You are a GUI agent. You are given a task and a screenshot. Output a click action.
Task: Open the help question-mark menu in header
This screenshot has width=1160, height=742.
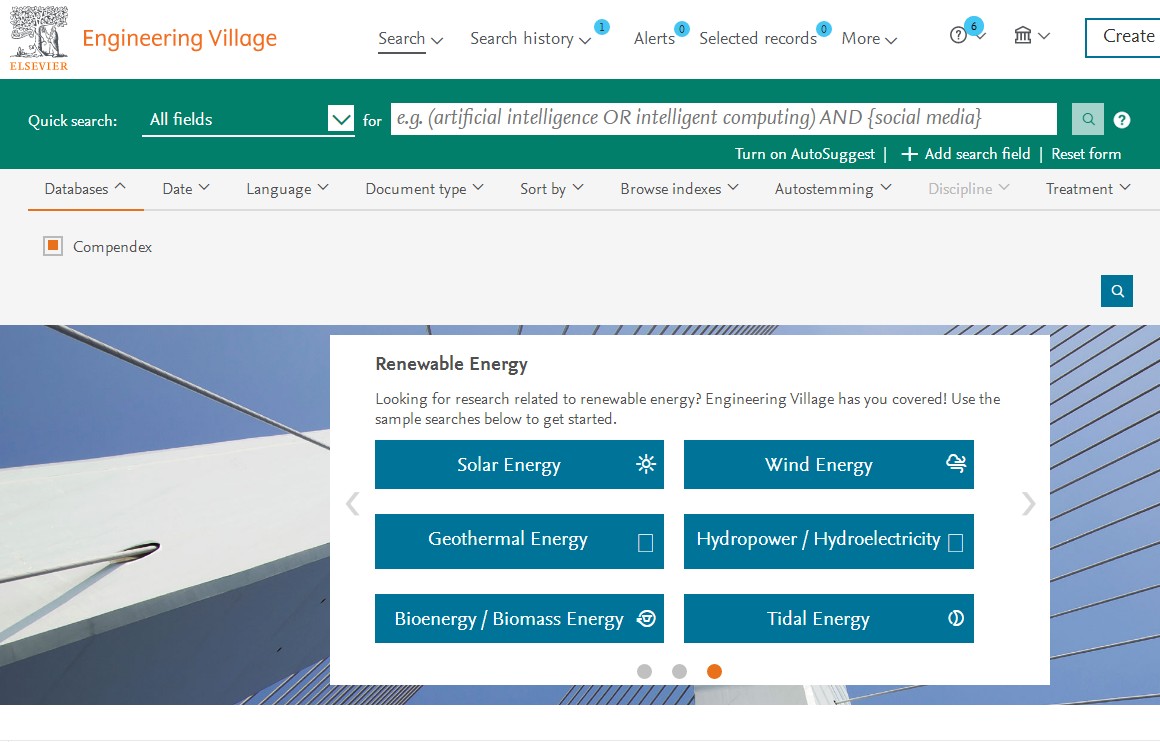[967, 35]
